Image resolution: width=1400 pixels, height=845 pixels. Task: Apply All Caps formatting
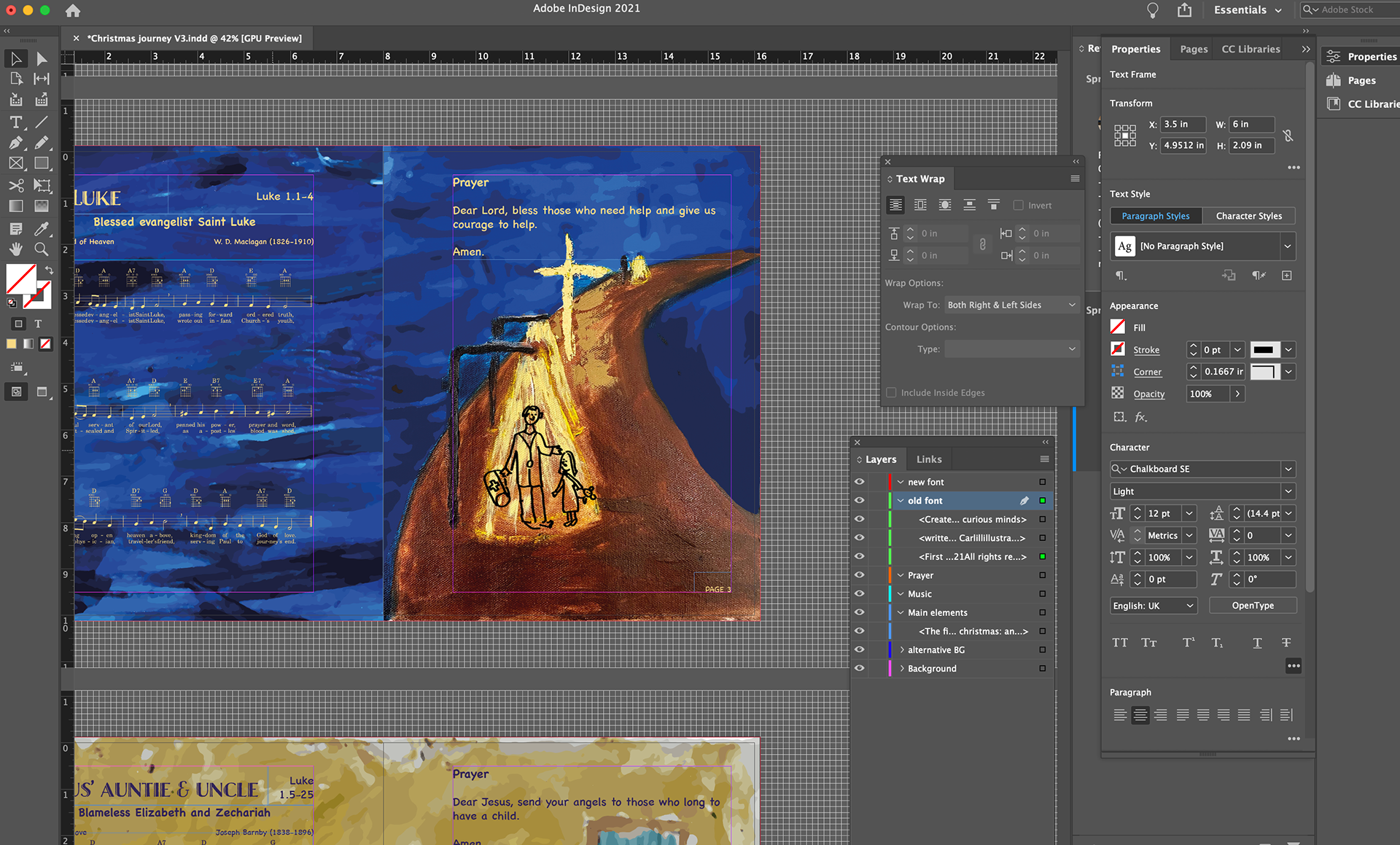pos(1120,643)
